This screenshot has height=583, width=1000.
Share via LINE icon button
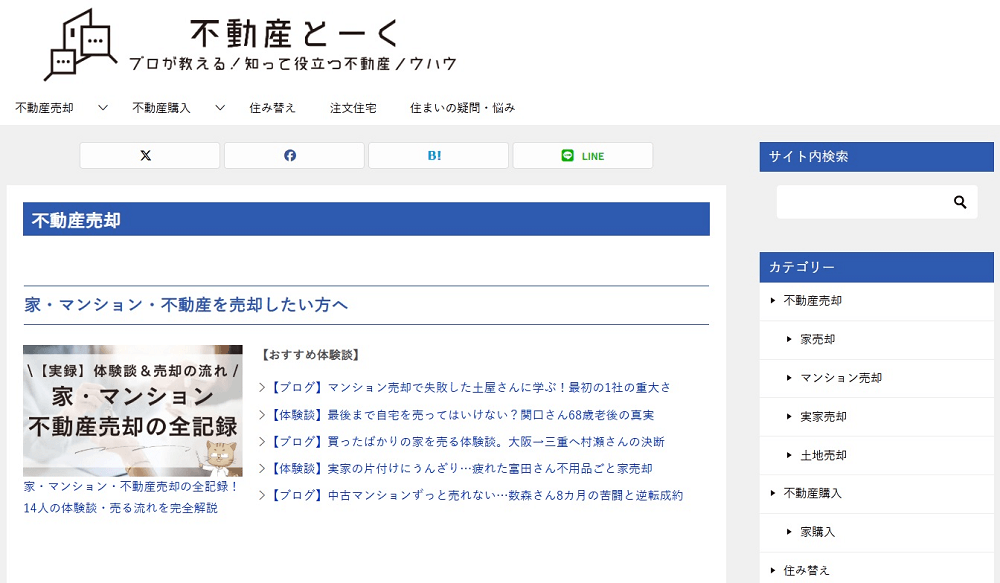[x=582, y=156]
